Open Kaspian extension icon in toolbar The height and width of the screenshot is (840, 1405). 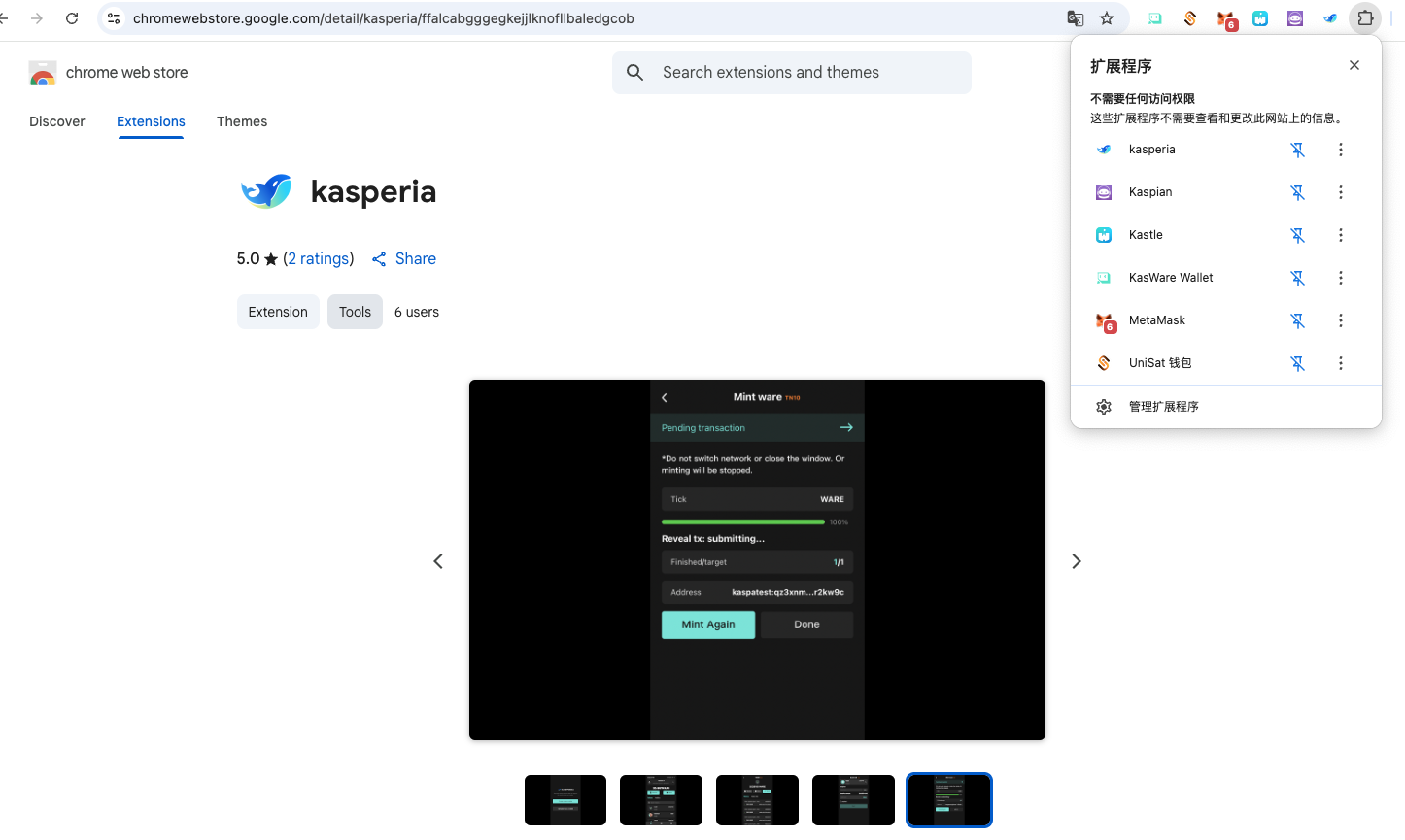coord(1295,18)
